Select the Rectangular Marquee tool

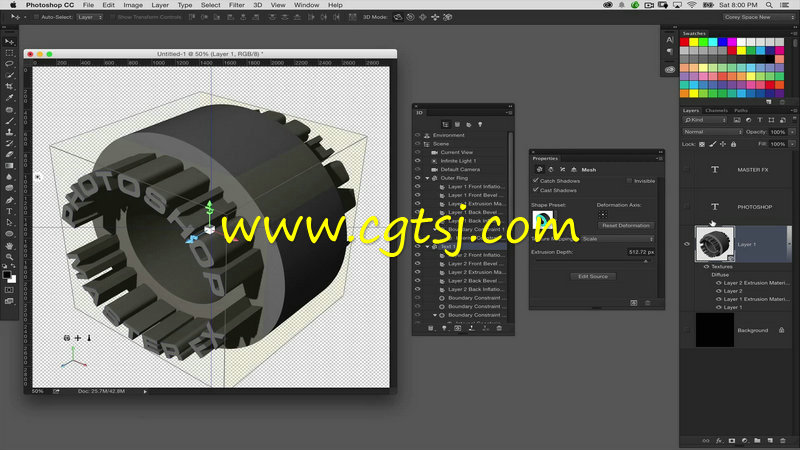pyautogui.click(x=9, y=53)
